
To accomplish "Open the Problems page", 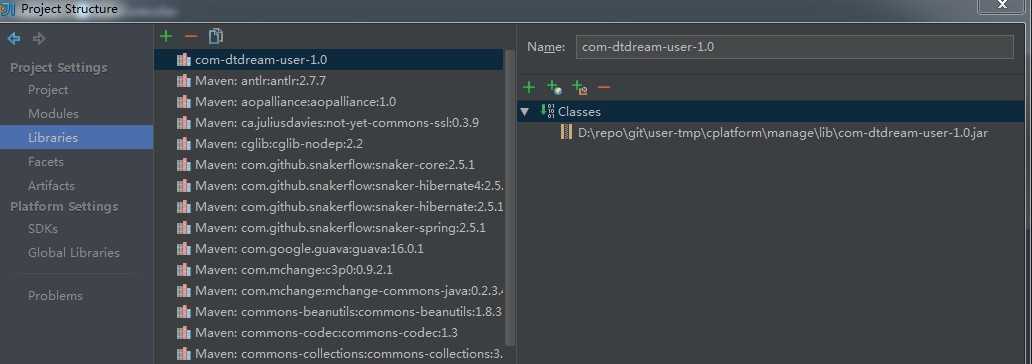I will [55, 296].
